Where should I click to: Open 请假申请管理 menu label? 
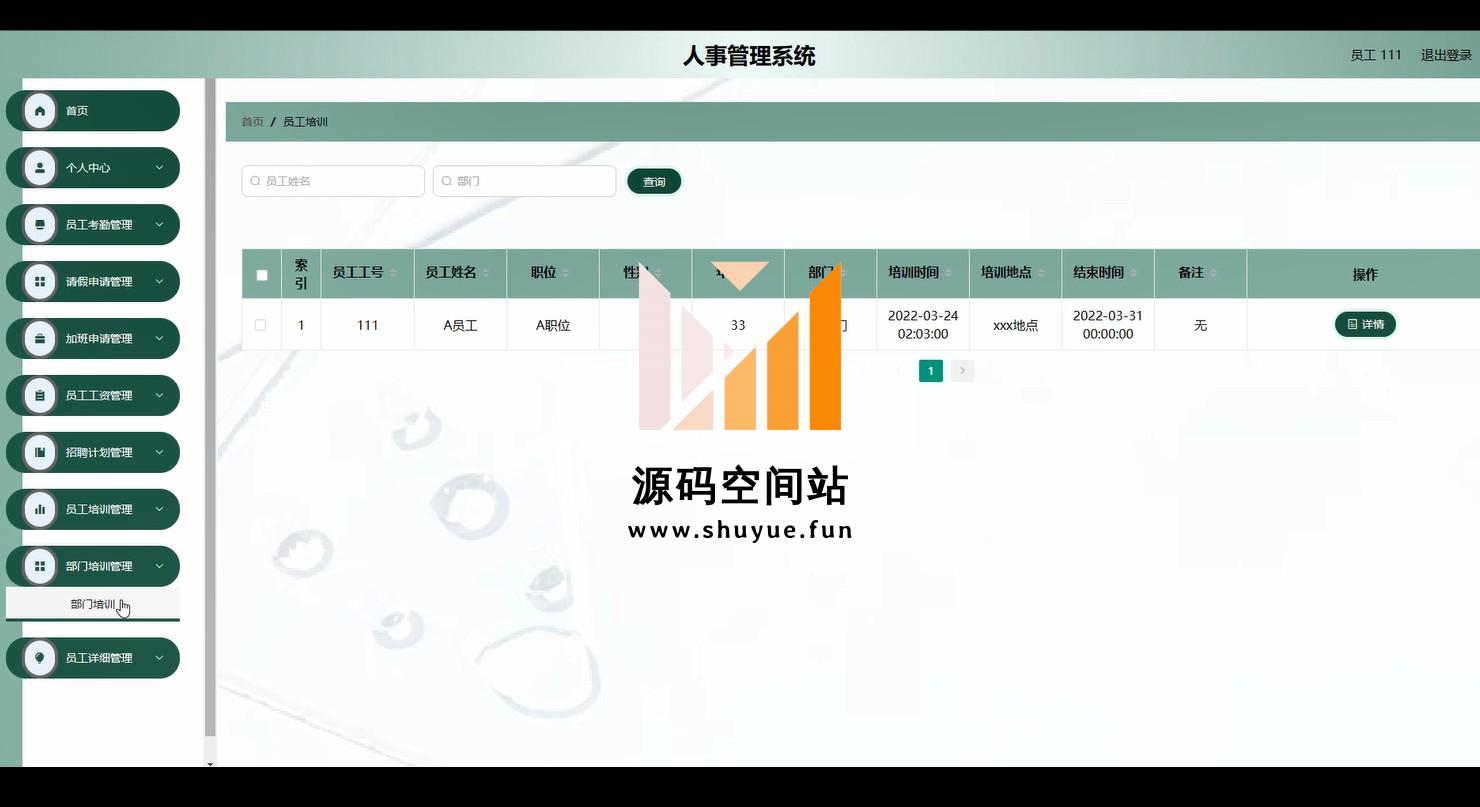pos(99,282)
